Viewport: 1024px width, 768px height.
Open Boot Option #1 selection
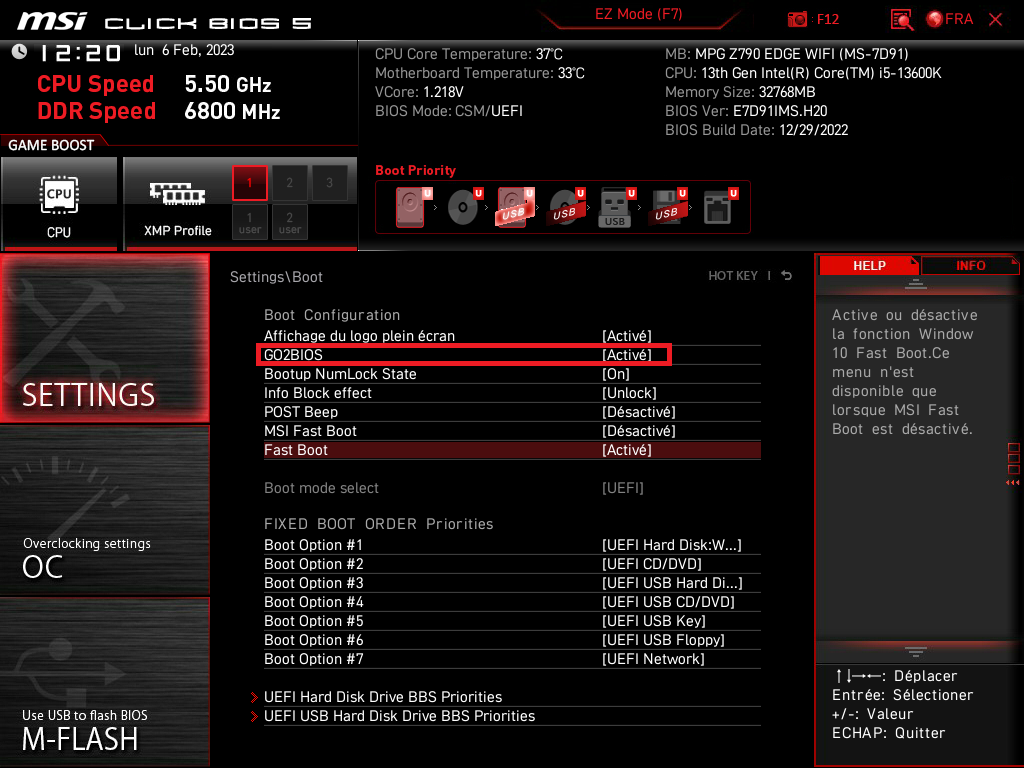[x=512, y=545]
